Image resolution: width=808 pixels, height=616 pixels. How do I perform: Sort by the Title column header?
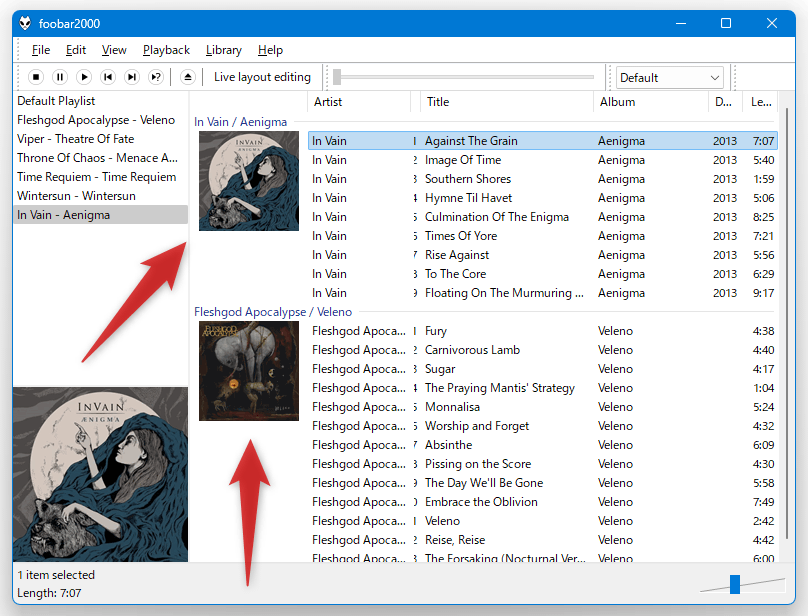[x=507, y=102]
